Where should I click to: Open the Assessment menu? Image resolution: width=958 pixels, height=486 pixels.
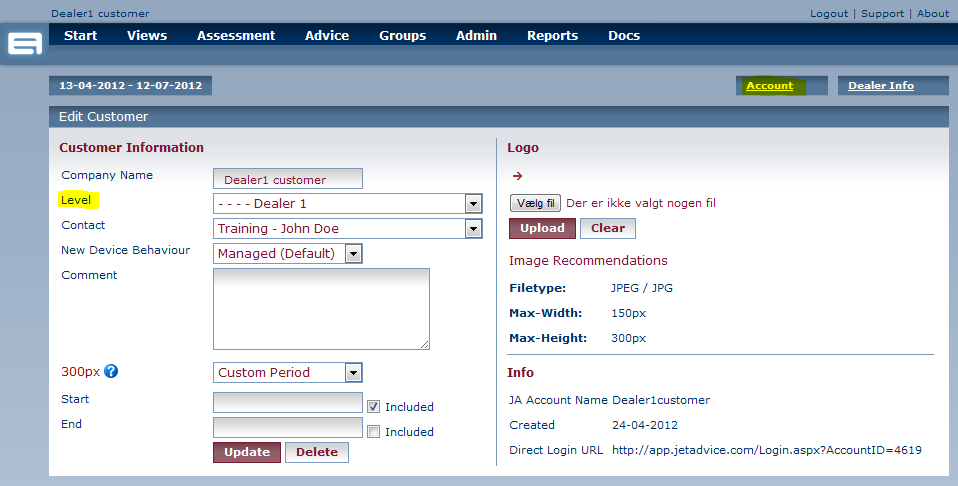pyautogui.click(x=235, y=36)
